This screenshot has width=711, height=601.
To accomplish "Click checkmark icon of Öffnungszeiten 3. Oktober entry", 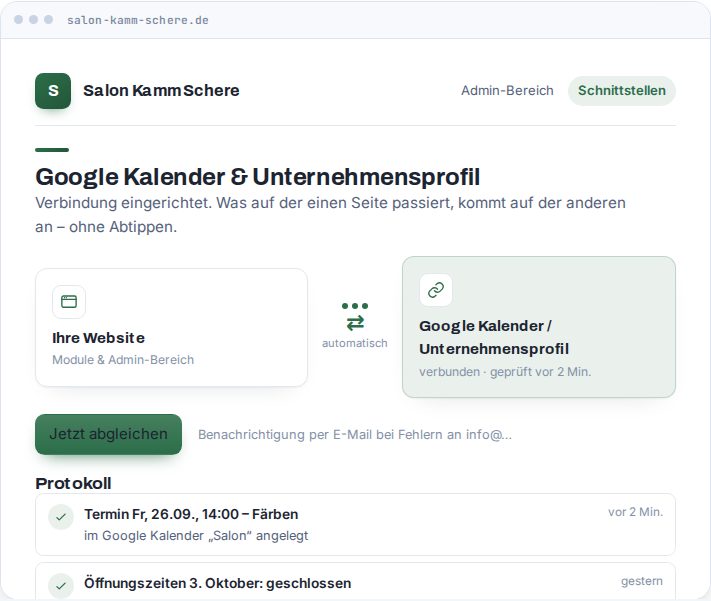I will coord(61,586).
